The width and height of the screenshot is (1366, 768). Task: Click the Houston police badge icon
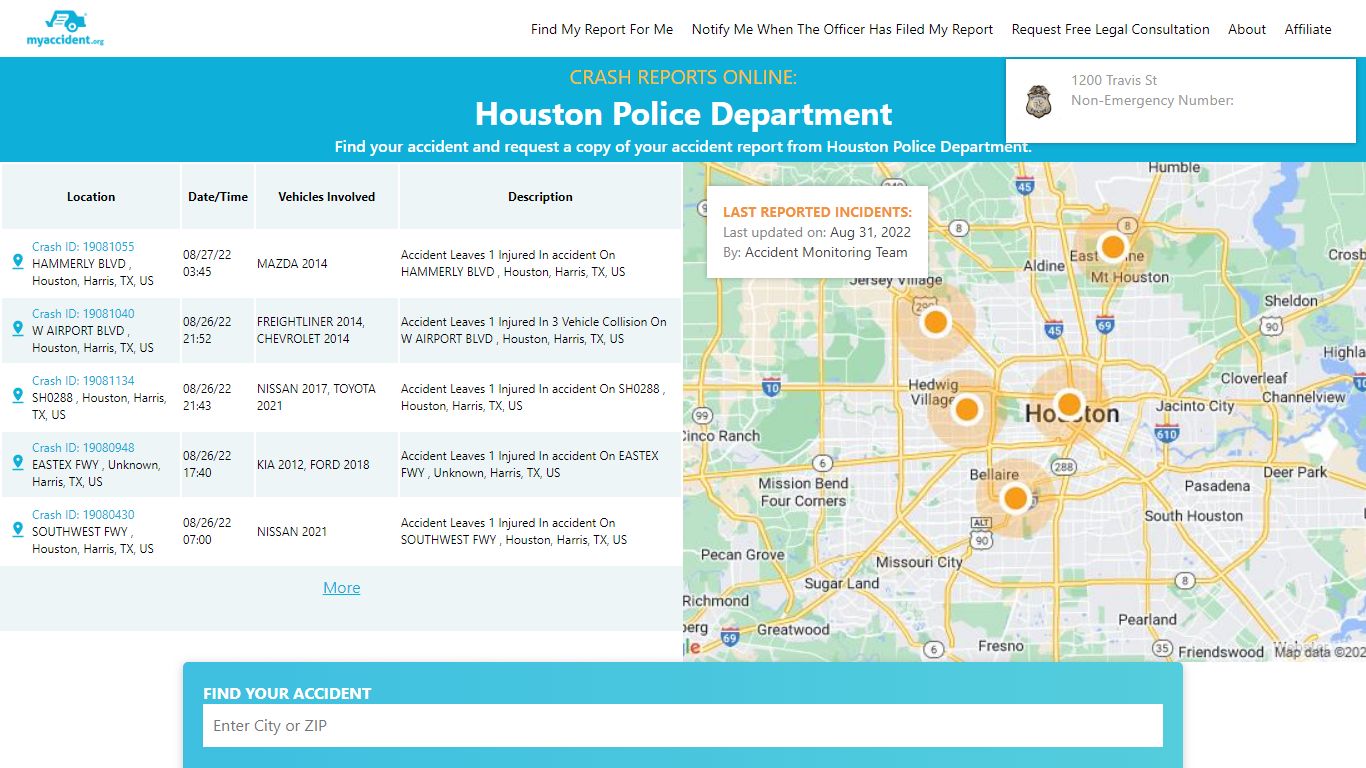1039,100
